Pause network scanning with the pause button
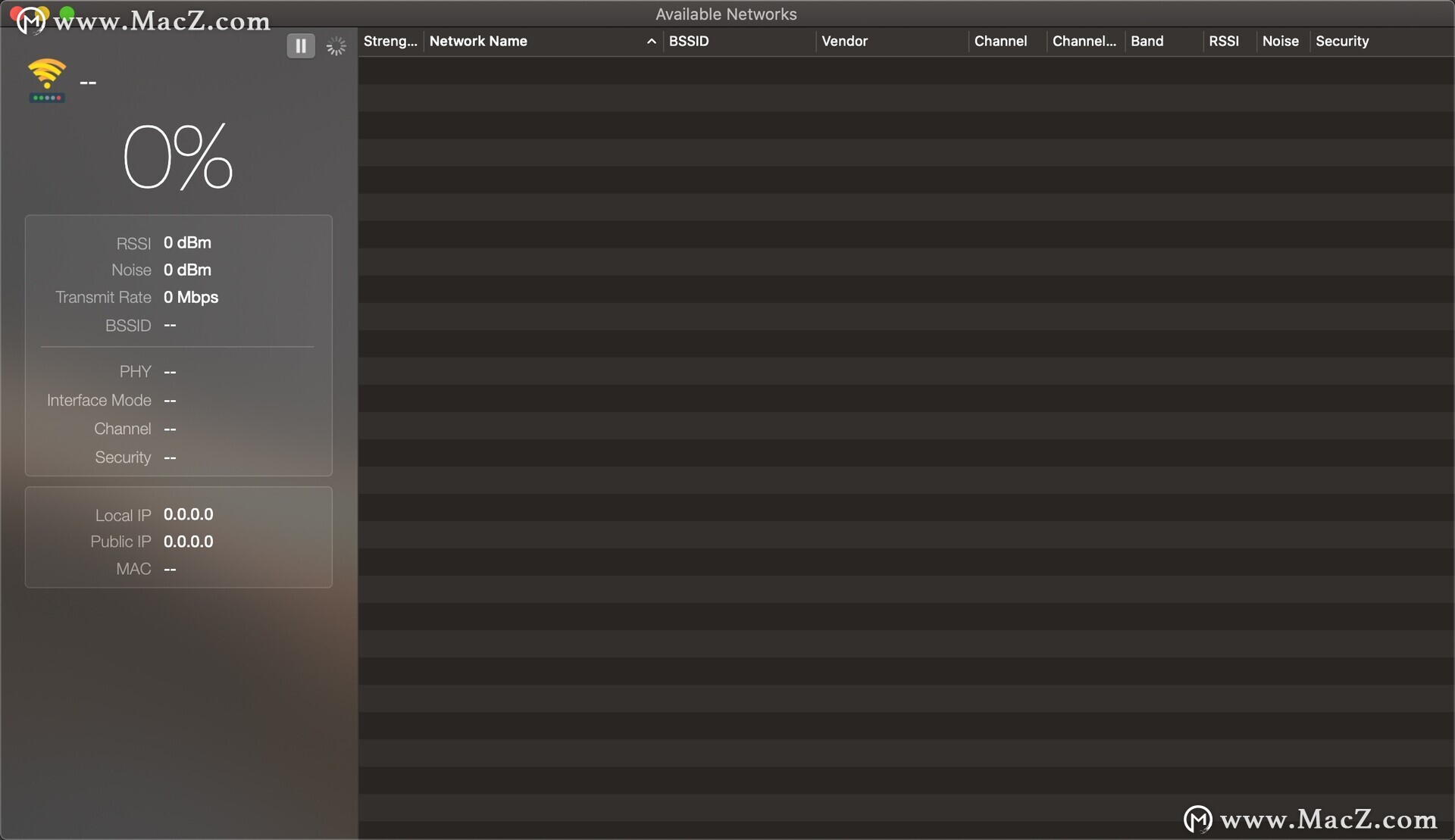Image resolution: width=1455 pixels, height=840 pixels. (301, 46)
